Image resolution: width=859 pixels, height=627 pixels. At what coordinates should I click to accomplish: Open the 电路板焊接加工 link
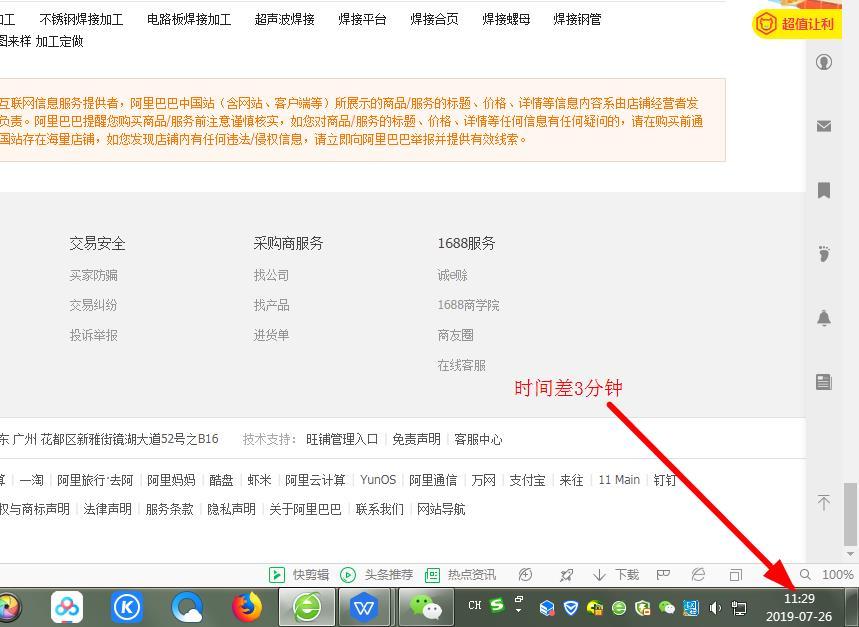[x=189, y=20]
